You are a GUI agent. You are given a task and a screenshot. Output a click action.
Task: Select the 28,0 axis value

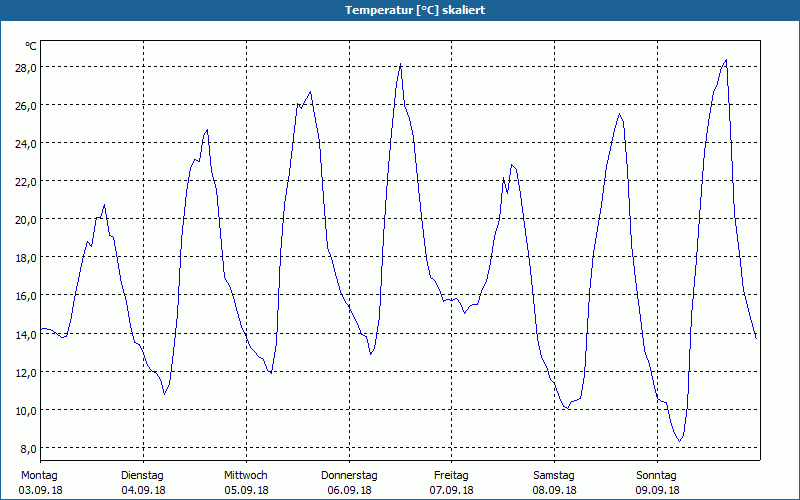coord(26,68)
